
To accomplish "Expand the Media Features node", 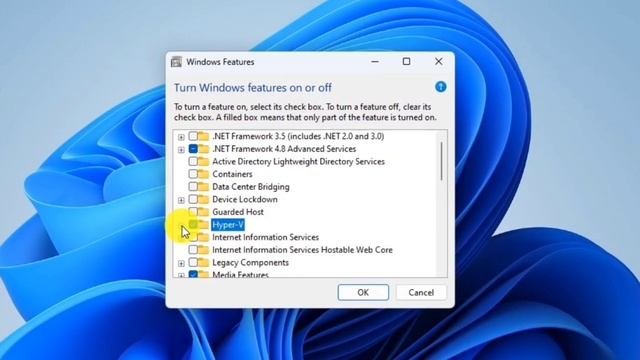I will click(181, 276).
